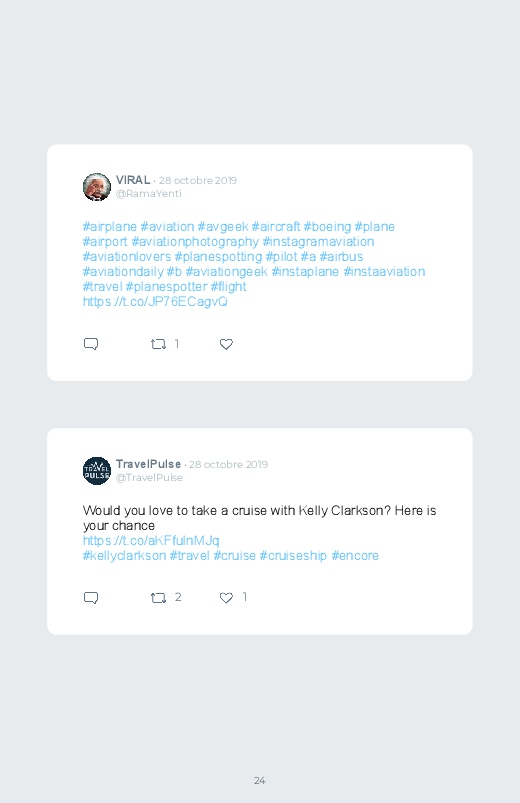This screenshot has width=520, height=803.
Task: Open the https://t.co/aKFfuInMJq link
Action: 151,540
